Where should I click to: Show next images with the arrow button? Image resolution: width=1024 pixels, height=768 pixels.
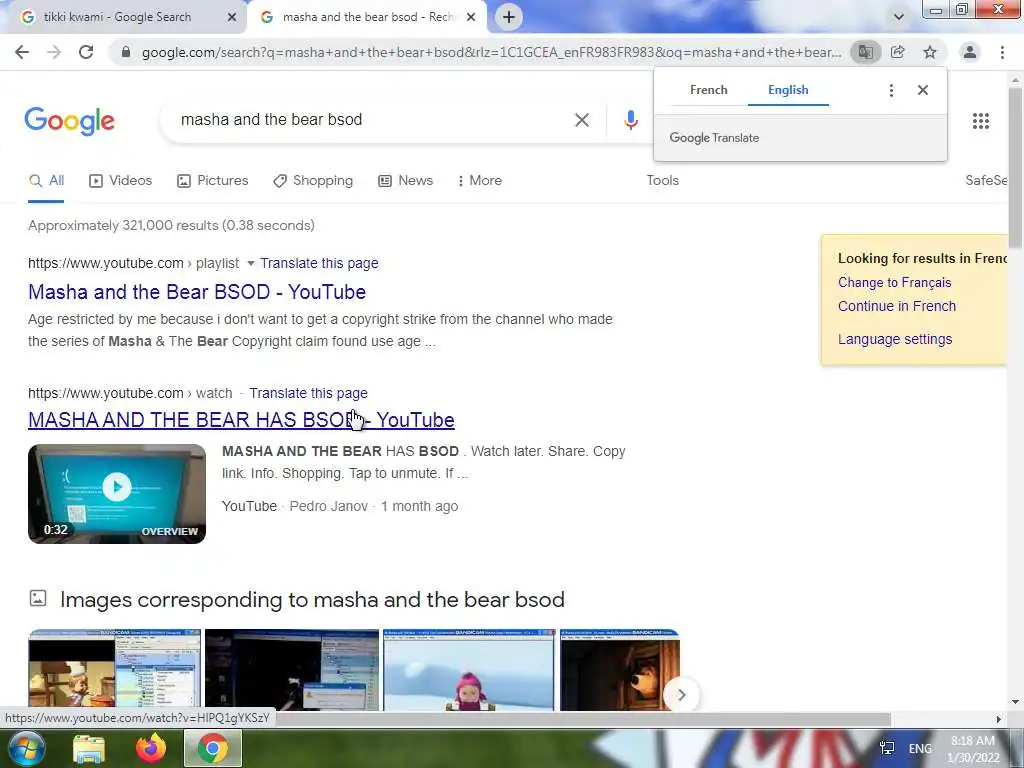coord(681,696)
